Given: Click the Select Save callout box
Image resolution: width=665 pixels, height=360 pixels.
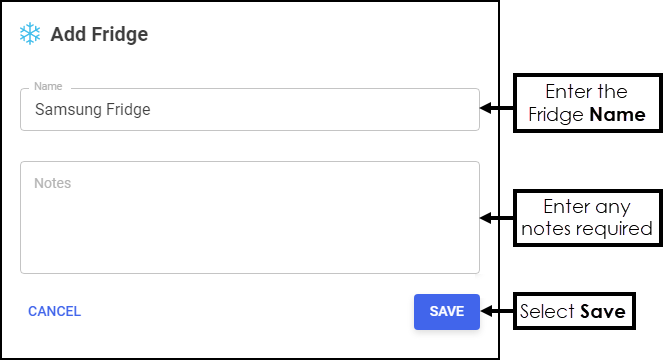Looking at the screenshot, I should 574,311.
